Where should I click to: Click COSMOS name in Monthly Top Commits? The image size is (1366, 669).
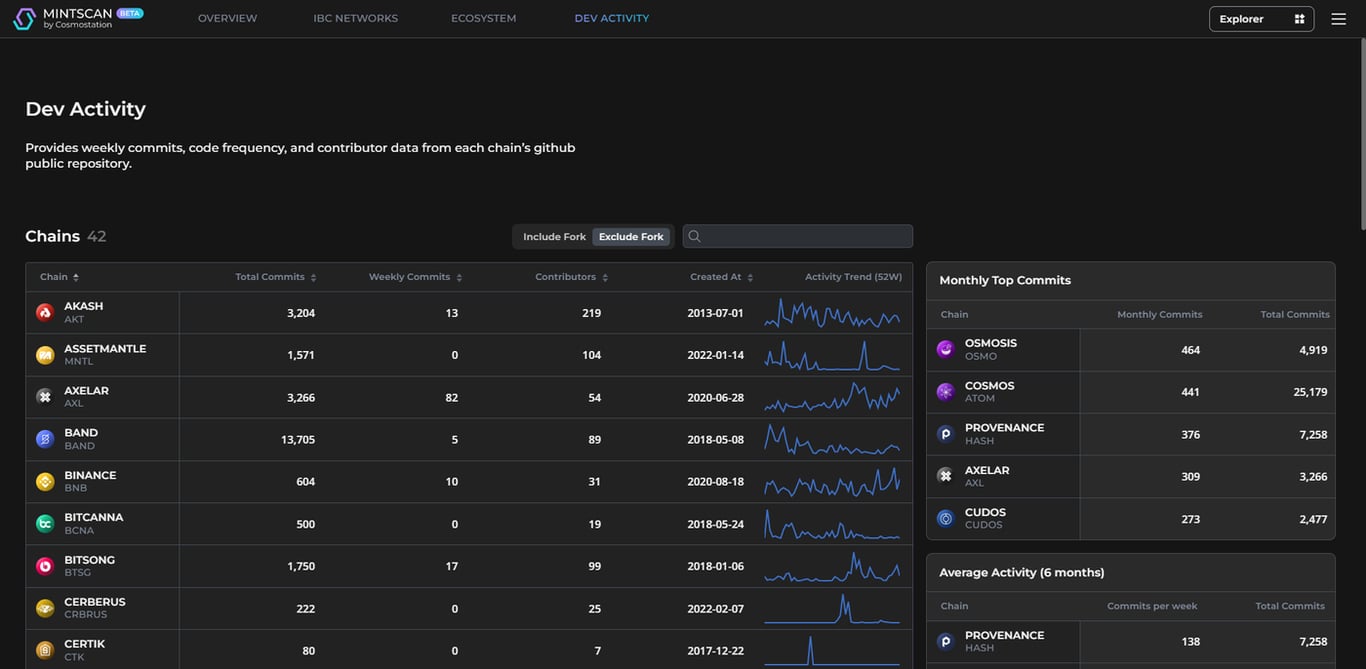point(990,386)
